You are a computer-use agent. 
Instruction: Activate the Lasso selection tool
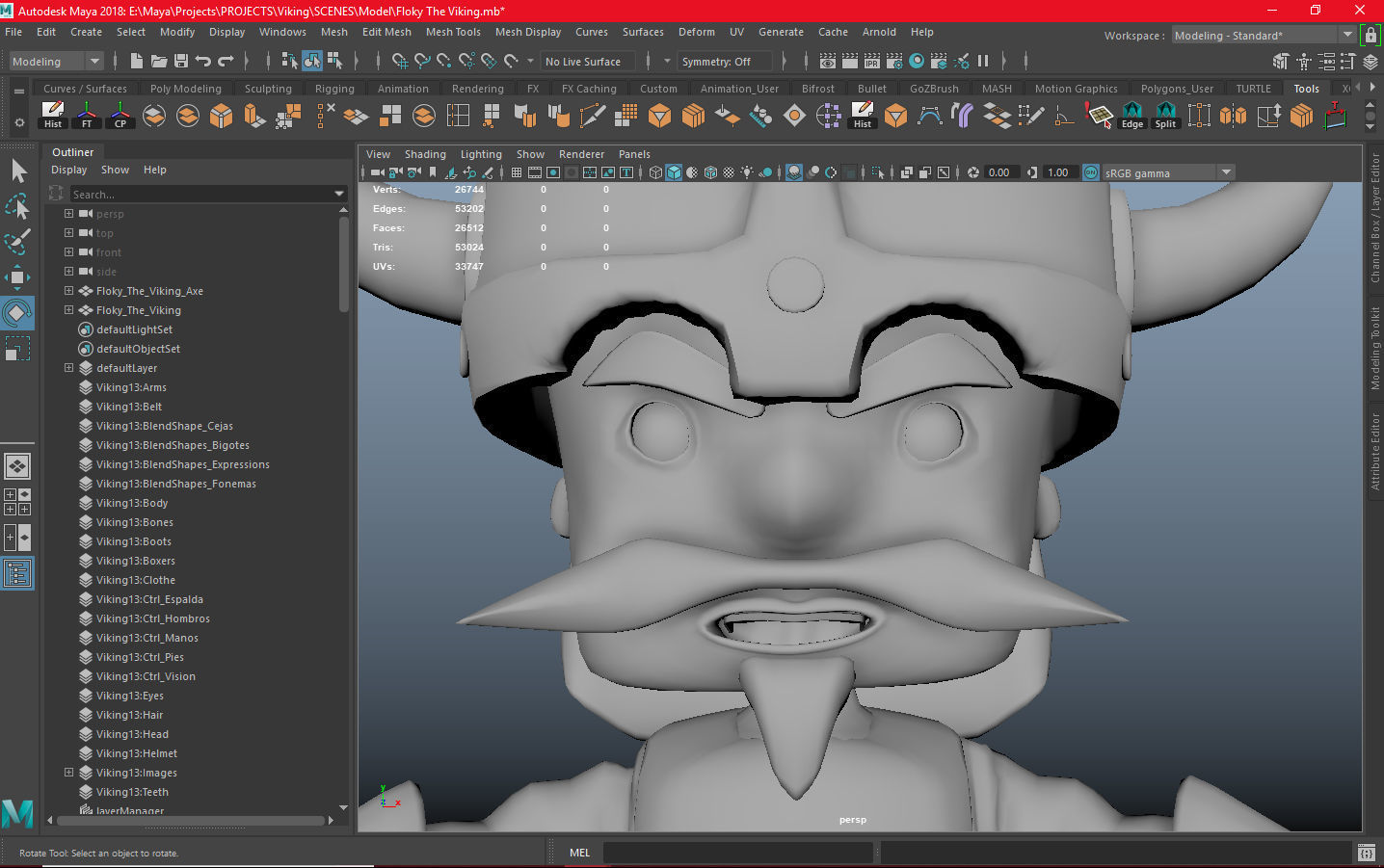point(17,205)
